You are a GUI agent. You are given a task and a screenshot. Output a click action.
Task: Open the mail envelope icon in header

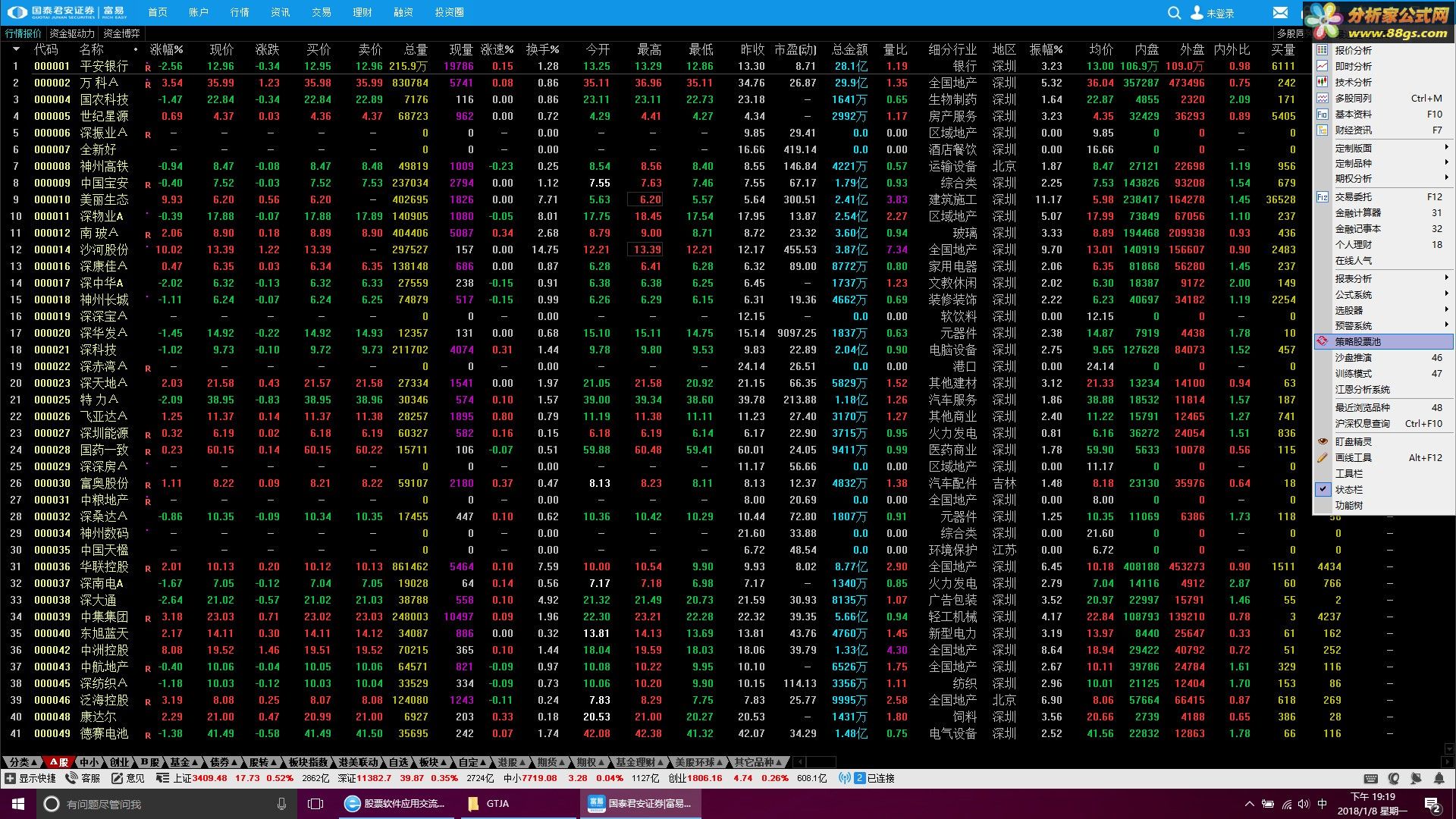click(1280, 13)
